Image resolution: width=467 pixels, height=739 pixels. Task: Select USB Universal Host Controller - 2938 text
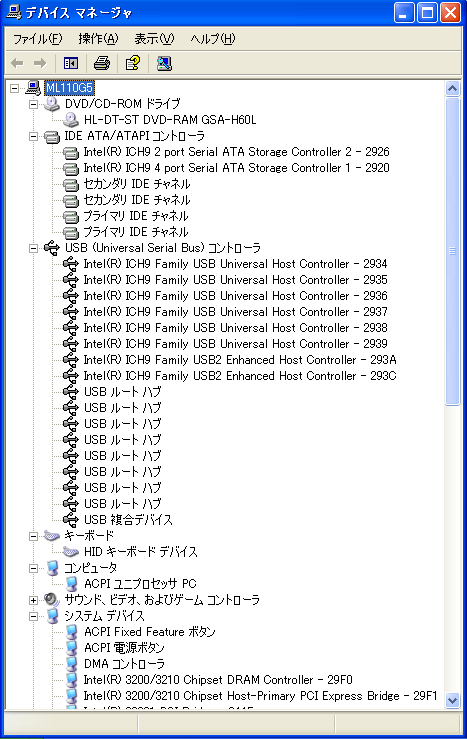pyautogui.click(x=235, y=328)
